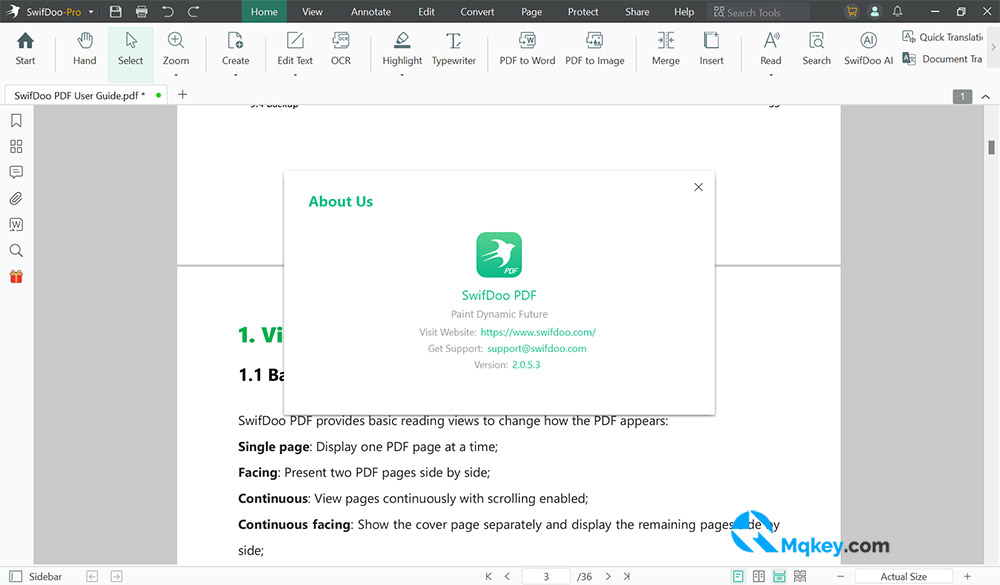Expand the SwifDoo Pro title dropdown
Viewport: 1000px width, 585px height.
click(91, 12)
